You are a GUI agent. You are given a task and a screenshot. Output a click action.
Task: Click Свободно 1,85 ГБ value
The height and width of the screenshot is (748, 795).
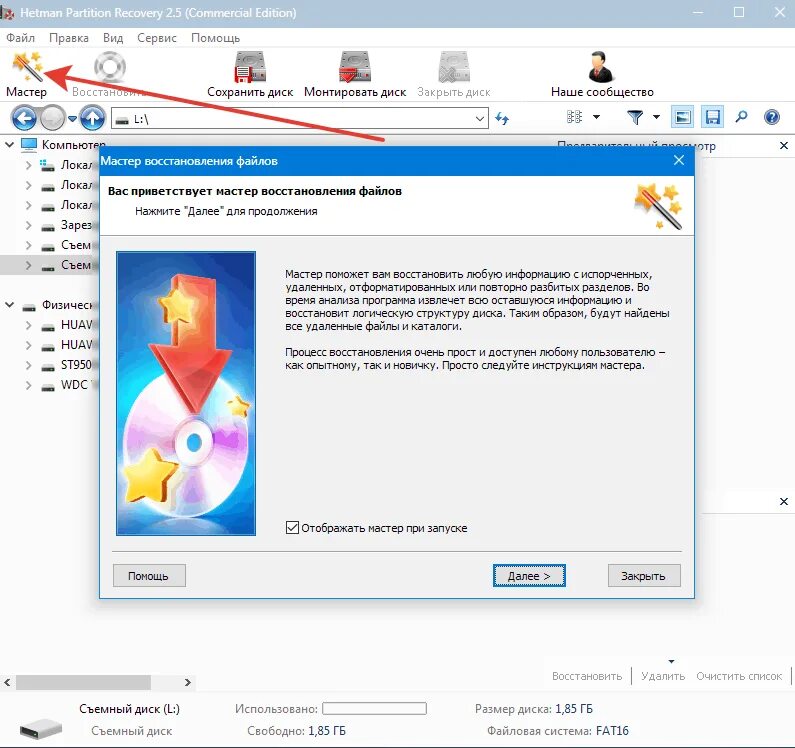[x=327, y=731]
